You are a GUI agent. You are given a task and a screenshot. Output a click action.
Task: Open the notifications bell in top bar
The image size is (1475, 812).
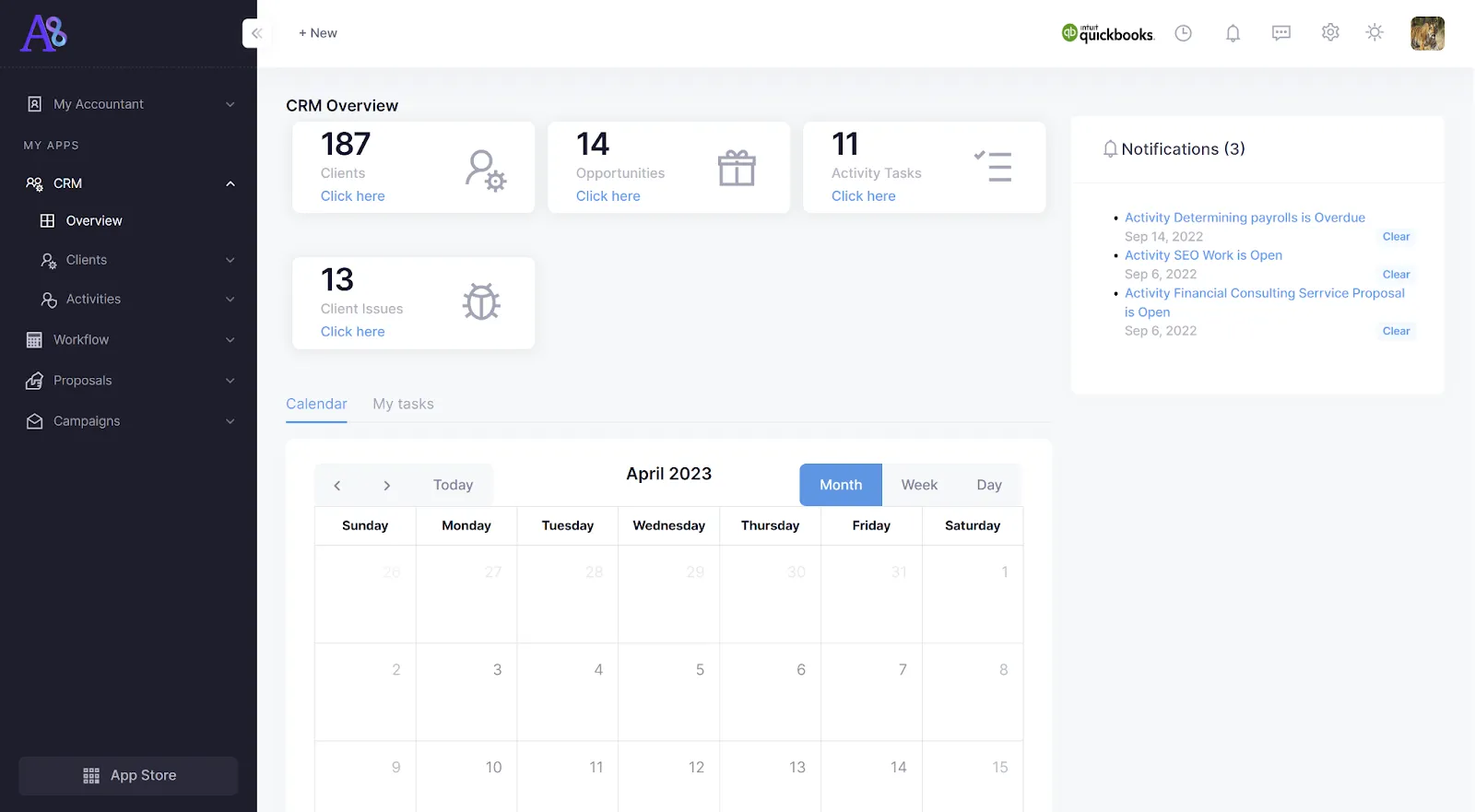point(1233,33)
